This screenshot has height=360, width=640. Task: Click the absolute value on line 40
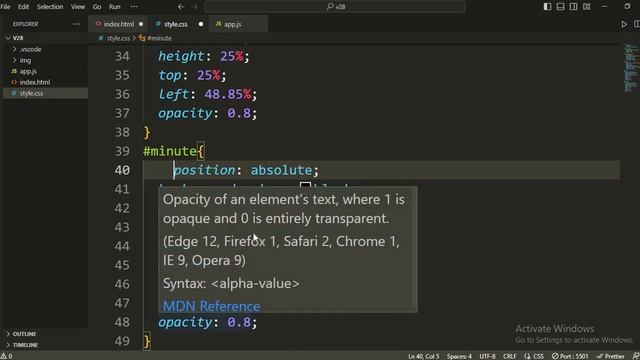pyautogui.click(x=281, y=170)
